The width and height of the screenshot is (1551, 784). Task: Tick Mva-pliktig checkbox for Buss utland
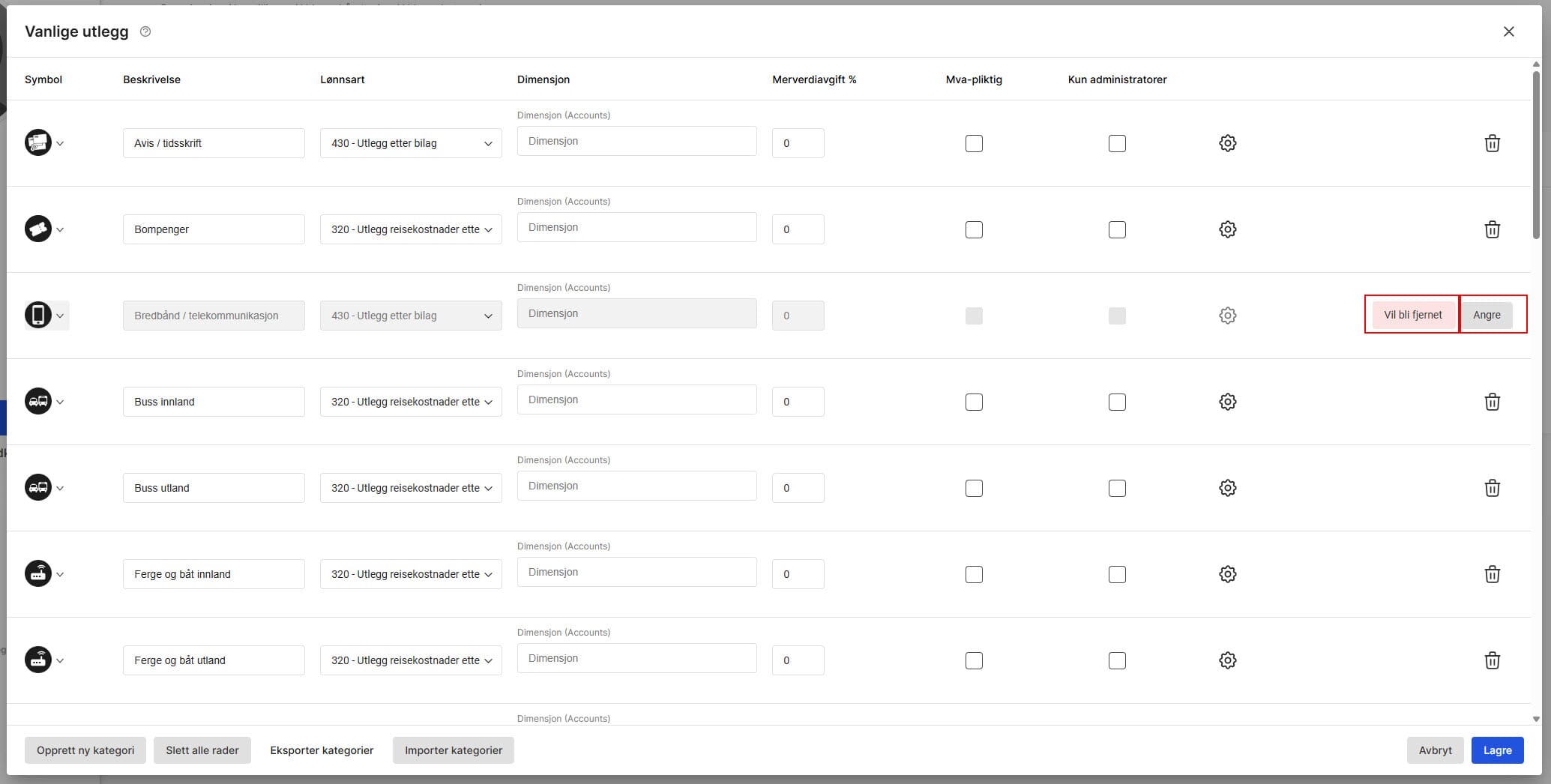[974, 488]
